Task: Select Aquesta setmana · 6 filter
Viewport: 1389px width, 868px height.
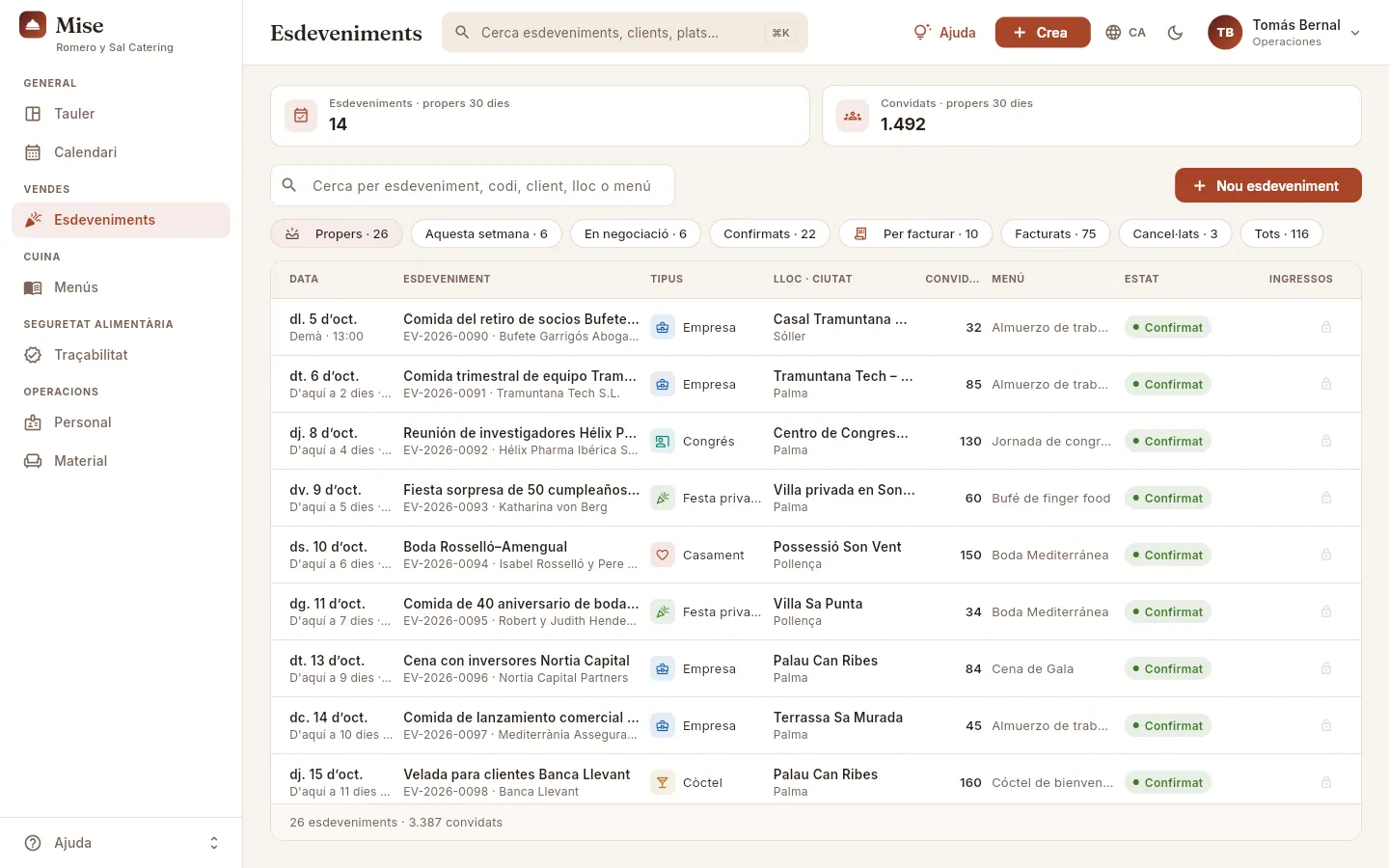Action: click(486, 233)
